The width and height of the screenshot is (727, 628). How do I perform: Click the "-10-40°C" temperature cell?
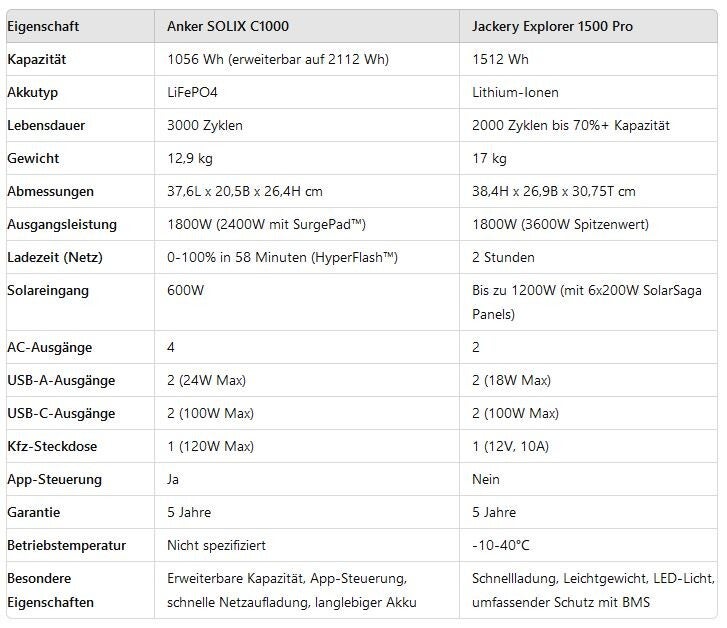point(500,545)
